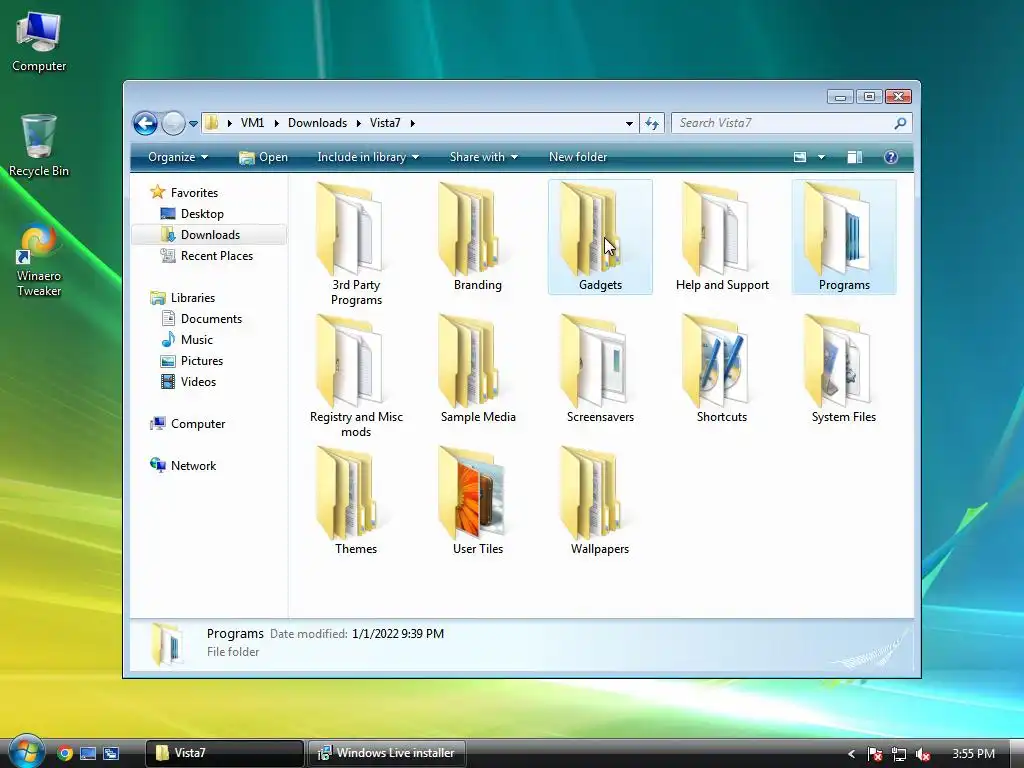Click the Forward navigation arrow
Viewport: 1024px width, 768px height.
coord(173,123)
